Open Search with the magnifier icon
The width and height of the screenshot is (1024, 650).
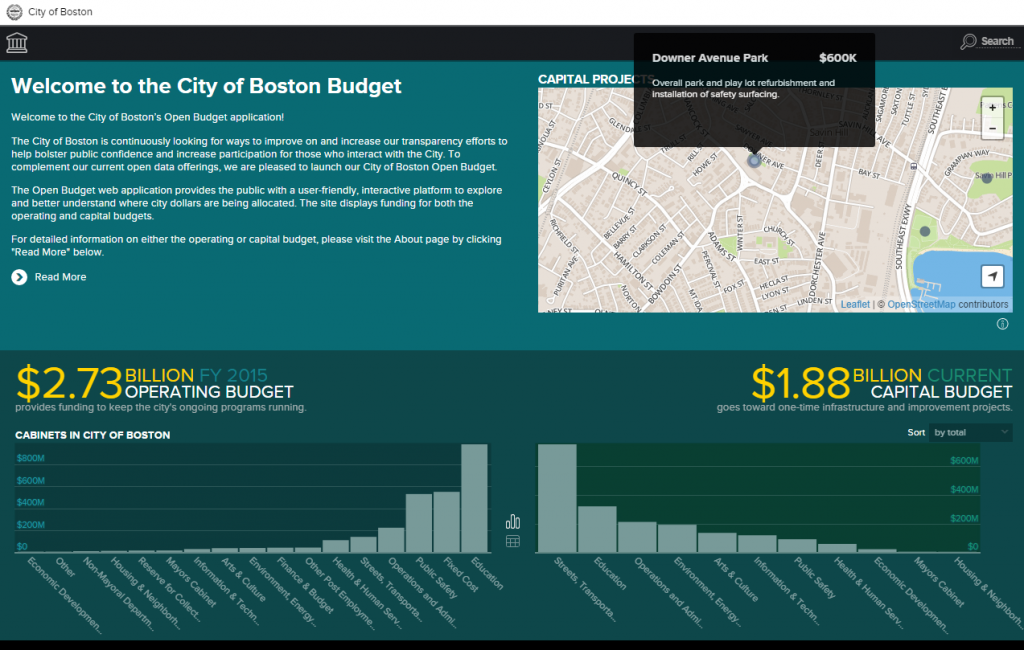tap(968, 41)
